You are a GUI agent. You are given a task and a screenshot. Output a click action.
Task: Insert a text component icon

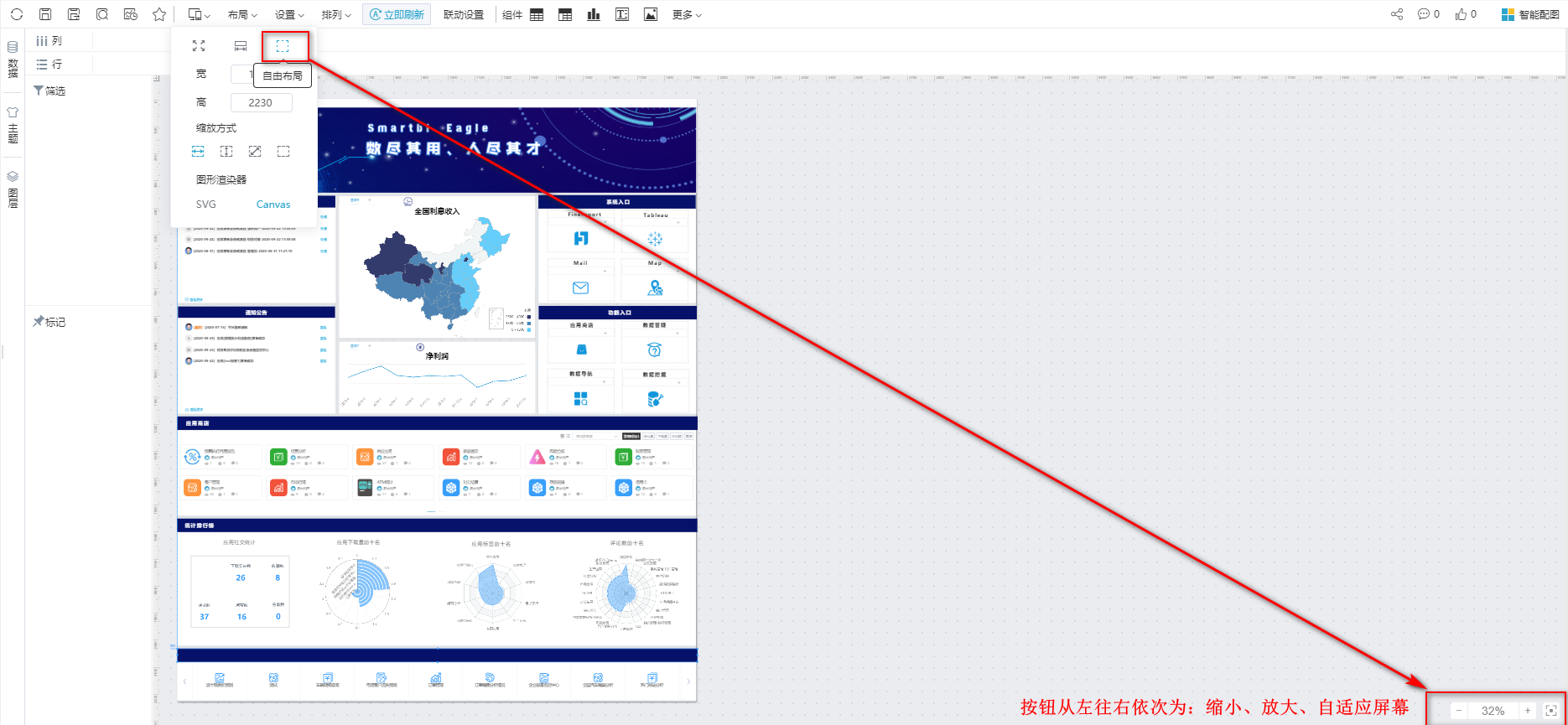point(622,14)
